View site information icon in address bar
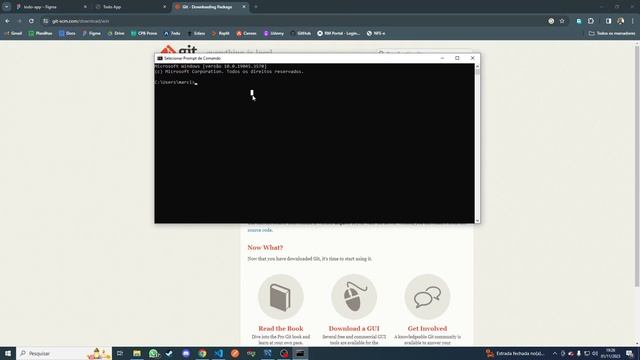Viewport: 640px width, 360px height. 46,21
